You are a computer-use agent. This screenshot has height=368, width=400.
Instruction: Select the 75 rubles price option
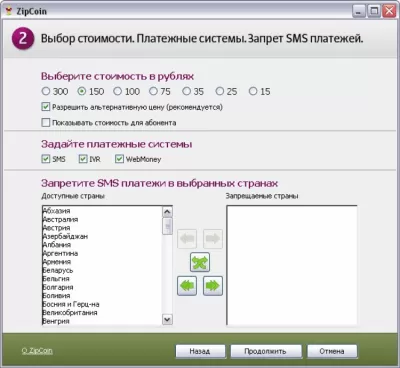(x=153, y=91)
